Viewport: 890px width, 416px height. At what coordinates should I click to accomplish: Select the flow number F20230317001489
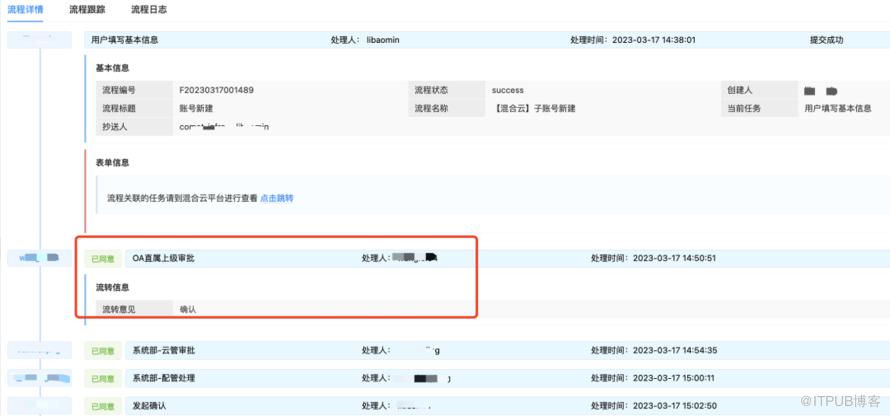pos(216,90)
